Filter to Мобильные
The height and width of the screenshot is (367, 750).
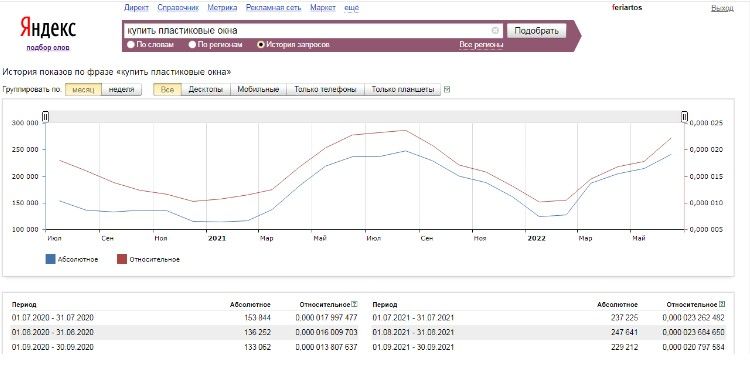[x=258, y=89]
